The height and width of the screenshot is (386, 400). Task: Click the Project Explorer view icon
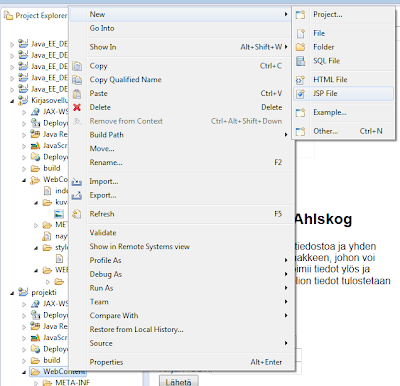click(8, 16)
